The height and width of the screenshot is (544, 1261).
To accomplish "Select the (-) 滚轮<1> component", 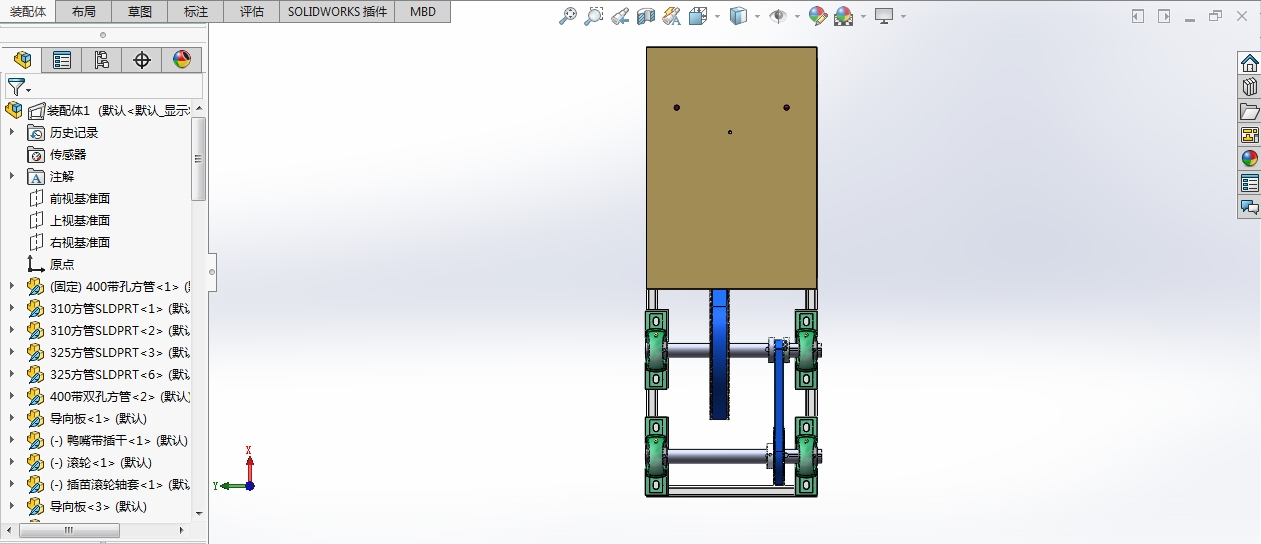I will pos(100,462).
